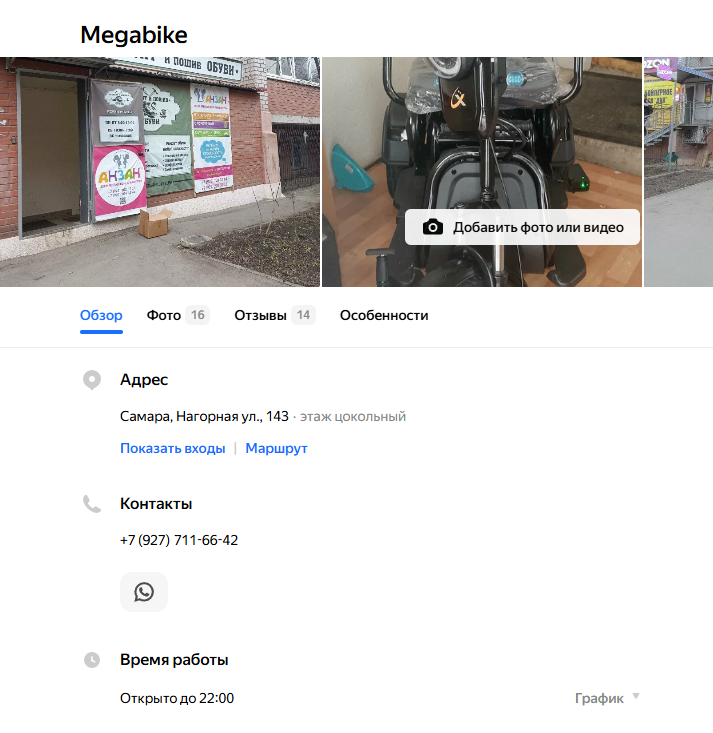This screenshot has height=733, width=713.
Task: Click the clock icon beside Время работы
Action: pos(92,660)
